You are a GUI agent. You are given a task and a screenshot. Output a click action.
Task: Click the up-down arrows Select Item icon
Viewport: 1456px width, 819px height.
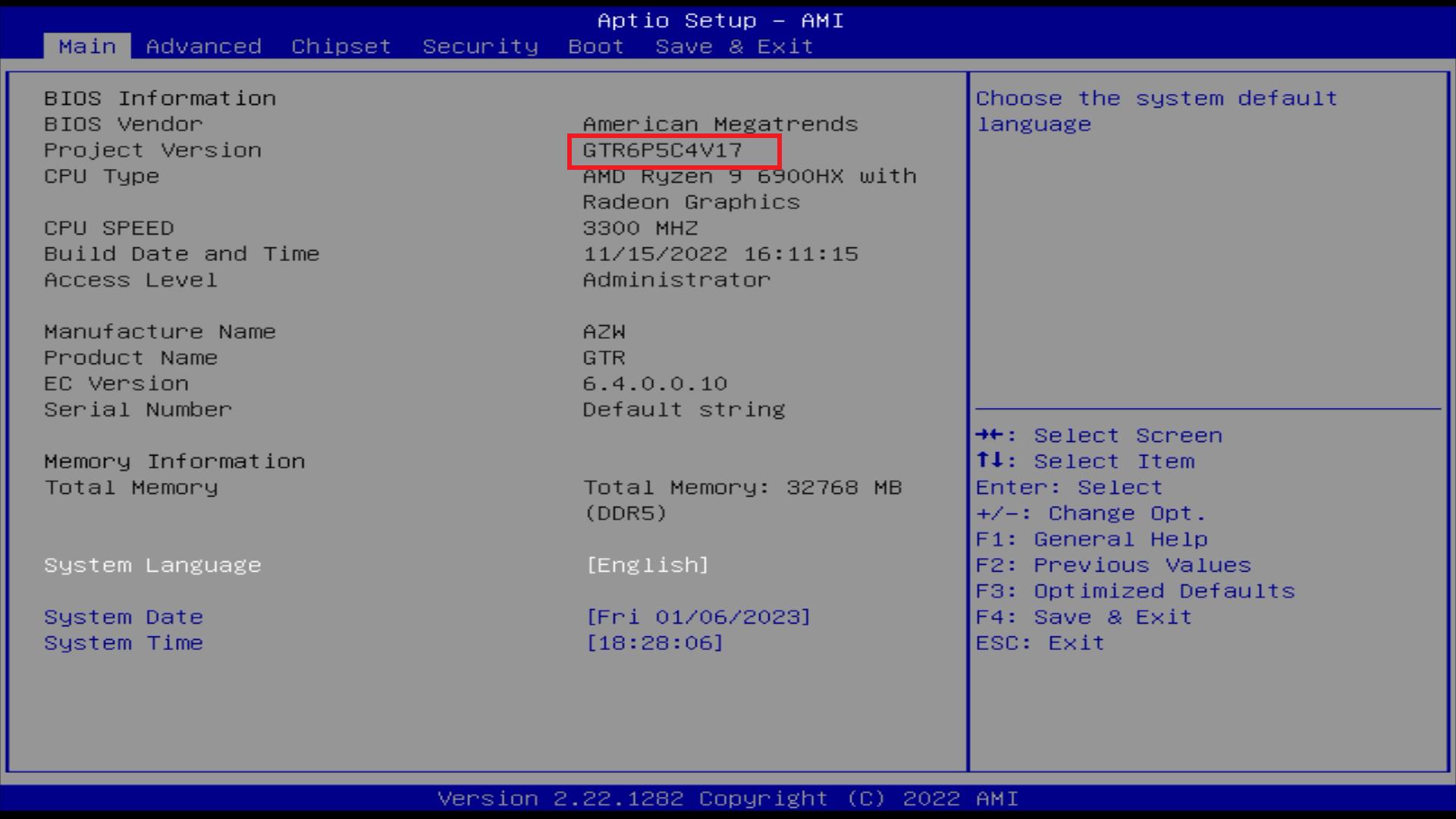(990, 461)
